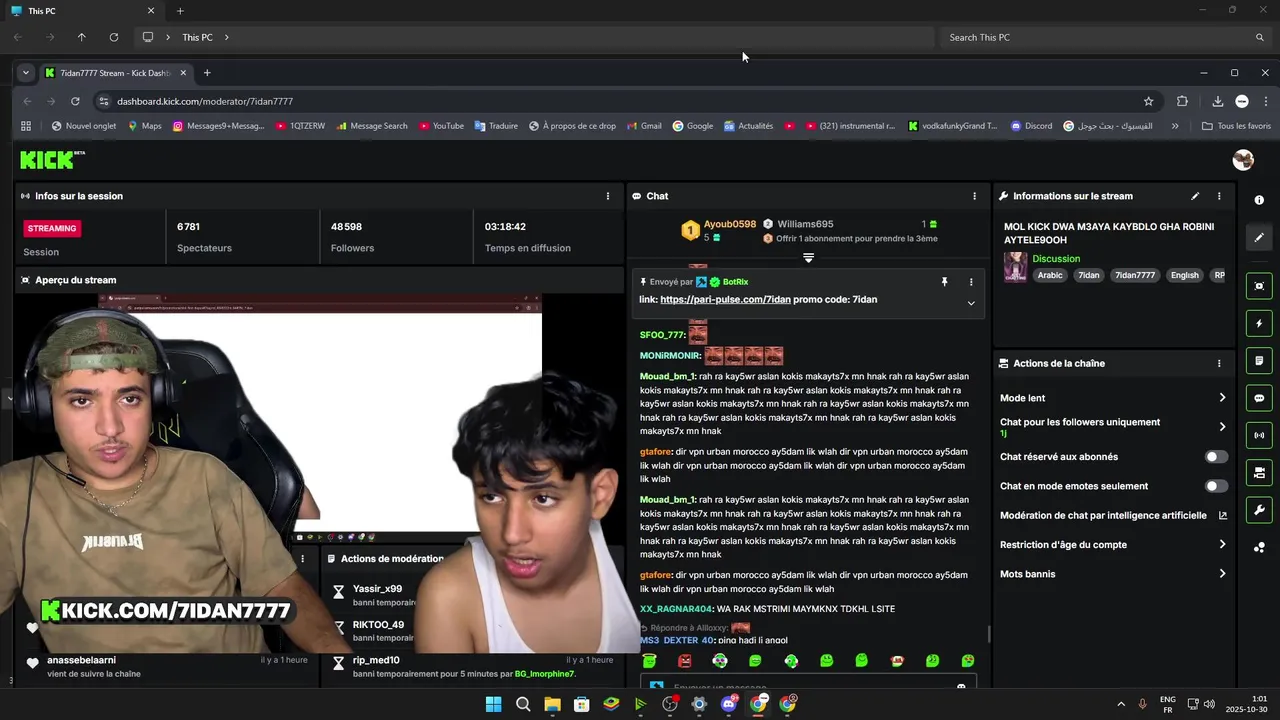Click the ENG FR language indicator

click(1167, 704)
